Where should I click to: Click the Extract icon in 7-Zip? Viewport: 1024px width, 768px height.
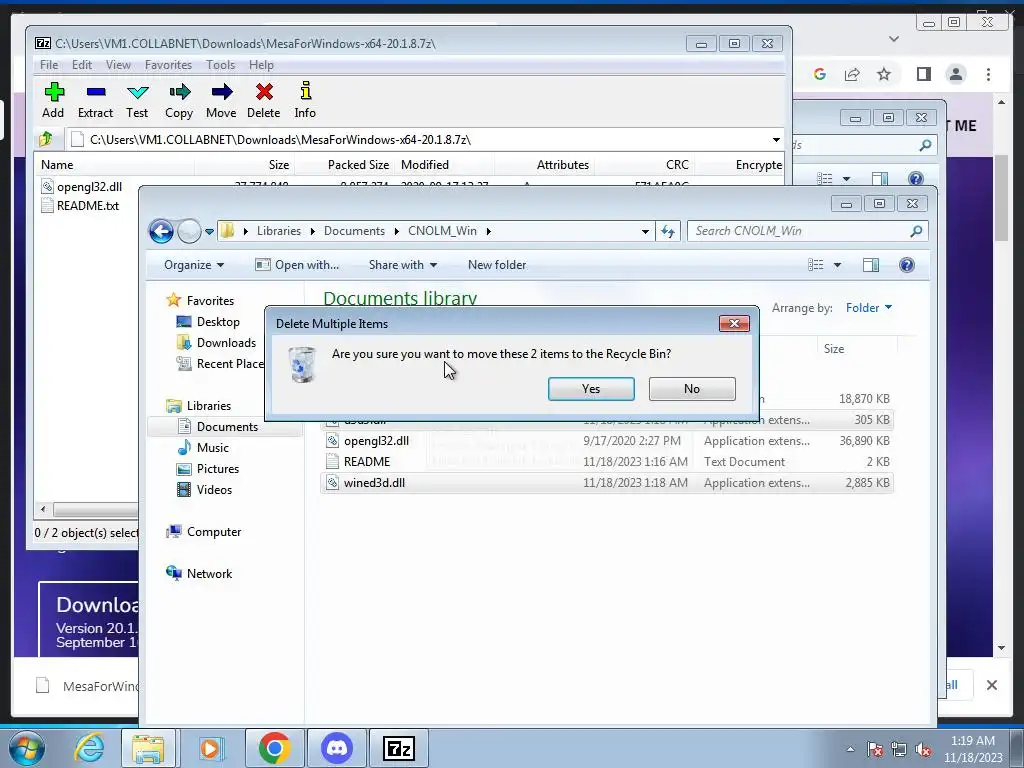(95, 100)
